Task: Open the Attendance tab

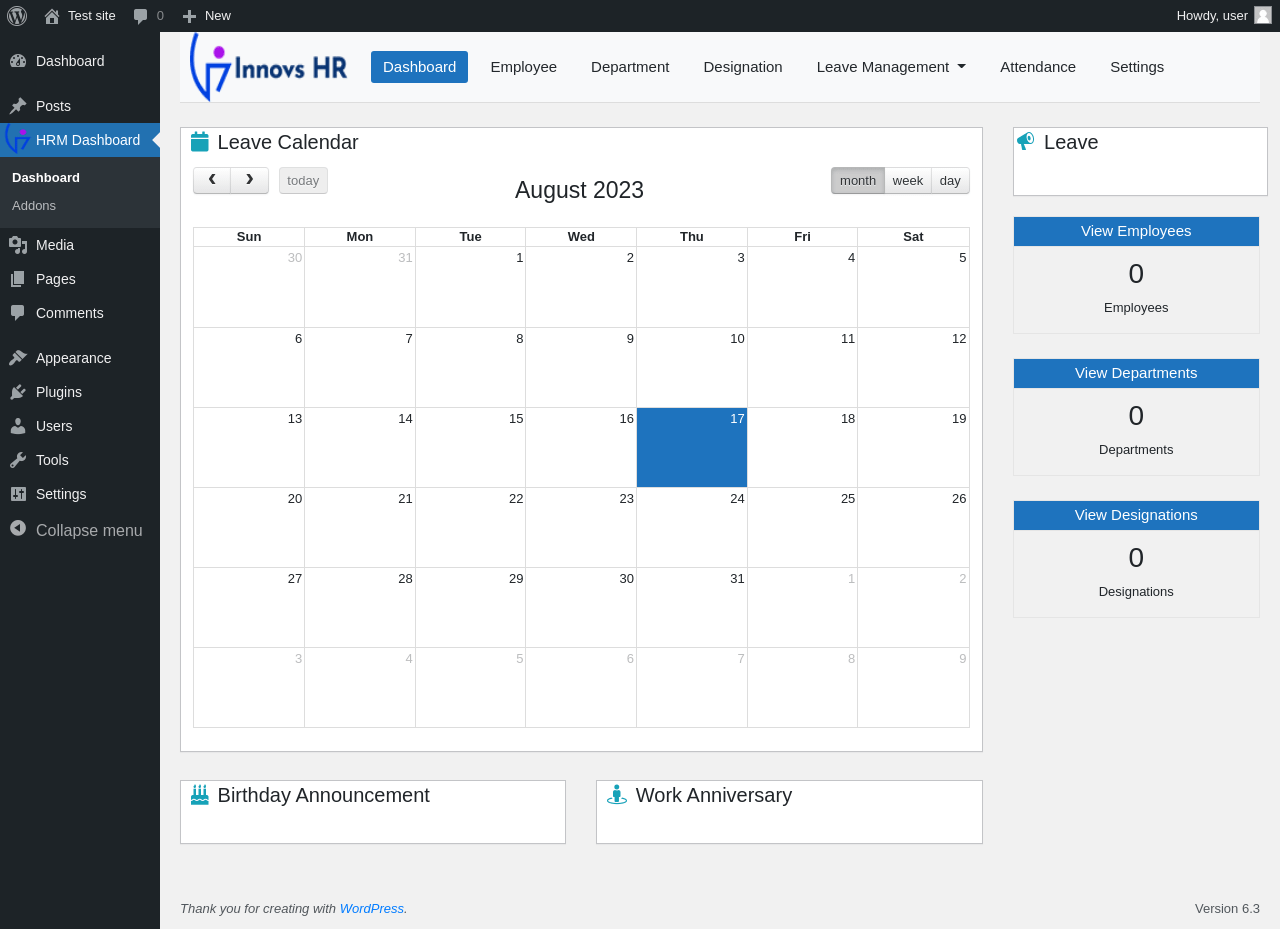Action: [x=1038, y=67]
